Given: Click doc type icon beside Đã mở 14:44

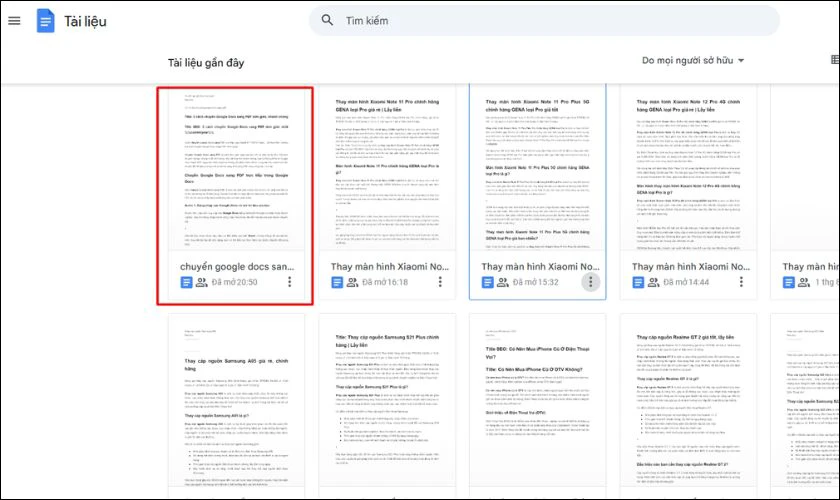Looking at the screenshot, I should pos(638,282).
